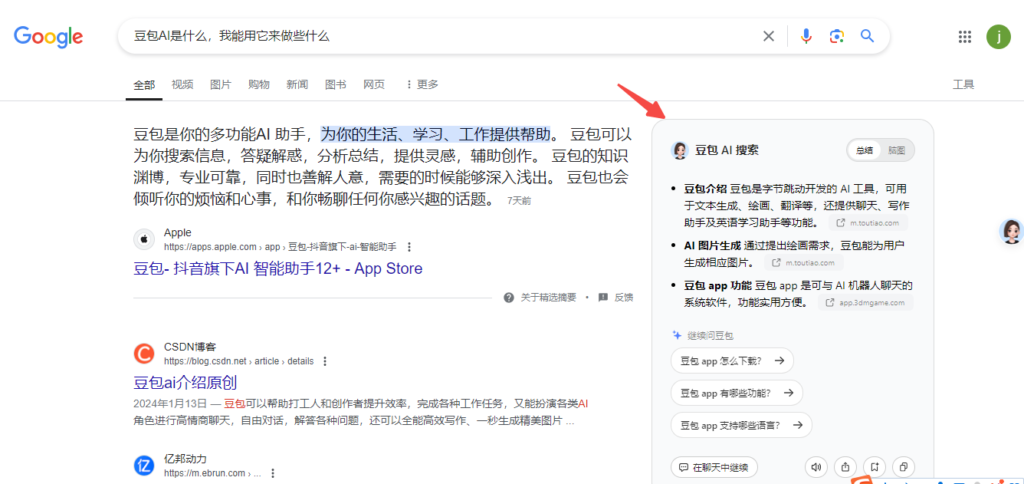Switch to the 购物 tab
The height and width of the screenshot is (484, 1024).
[259, 84]
